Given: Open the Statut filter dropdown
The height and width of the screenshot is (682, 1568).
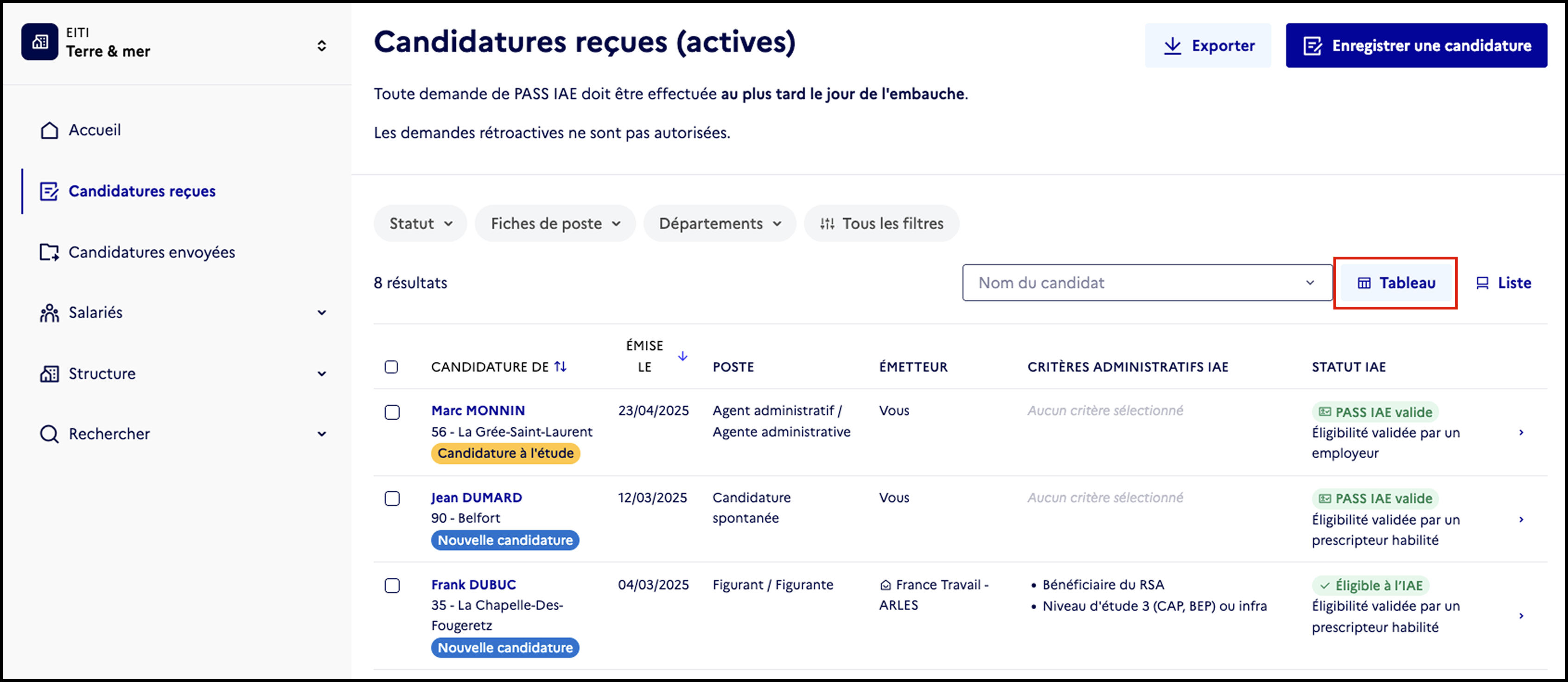Looking at the screenshot, I should coord(421,223).
